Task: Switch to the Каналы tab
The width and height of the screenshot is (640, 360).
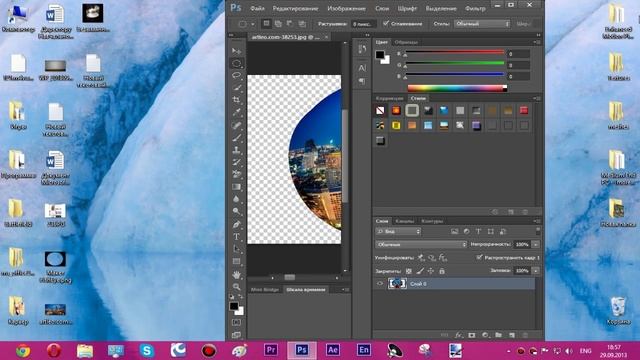Action: (404, 221)
